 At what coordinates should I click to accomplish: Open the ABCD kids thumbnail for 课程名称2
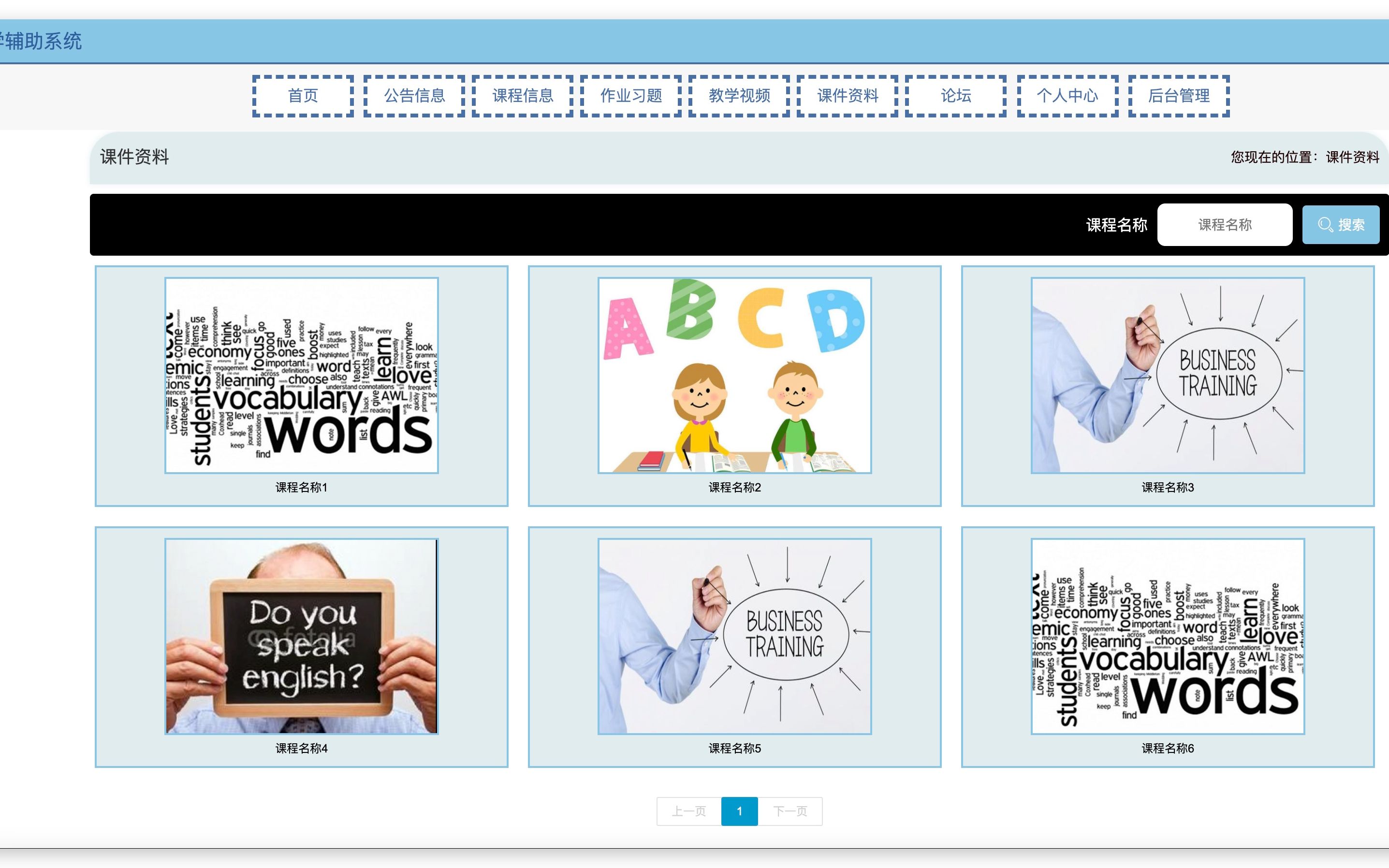pyautogui.click(x=734, y=376)
